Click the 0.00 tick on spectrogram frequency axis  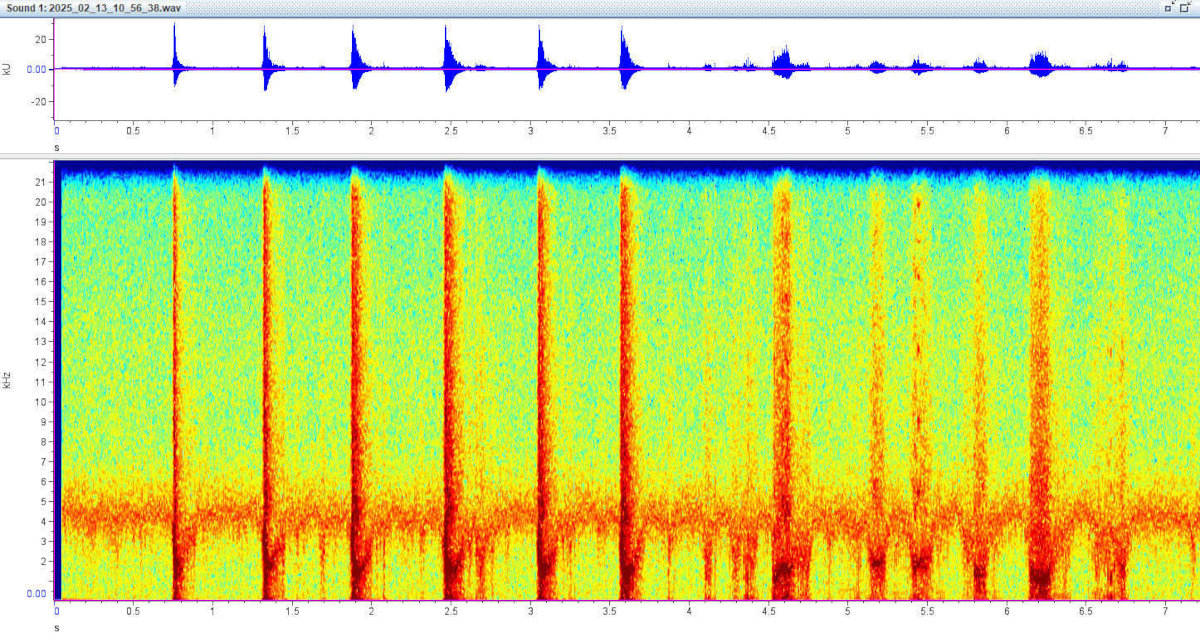[35, 593]
